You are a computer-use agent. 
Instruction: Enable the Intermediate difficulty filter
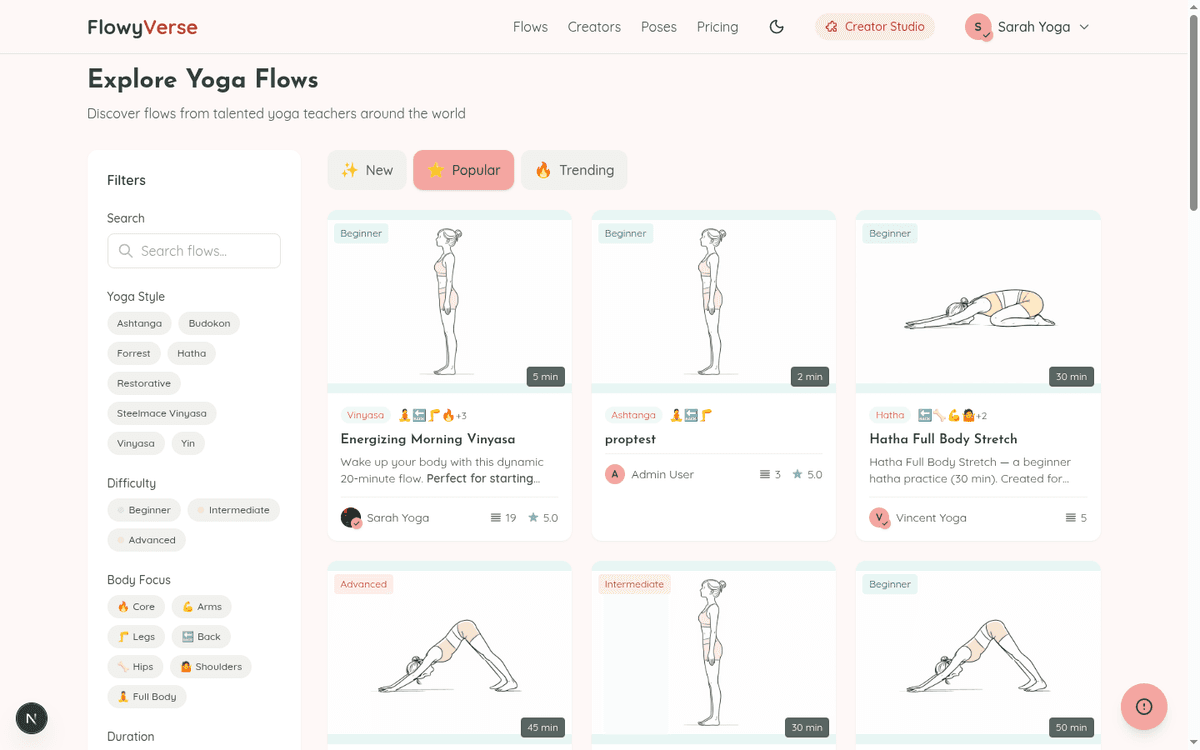click(233, 510)
